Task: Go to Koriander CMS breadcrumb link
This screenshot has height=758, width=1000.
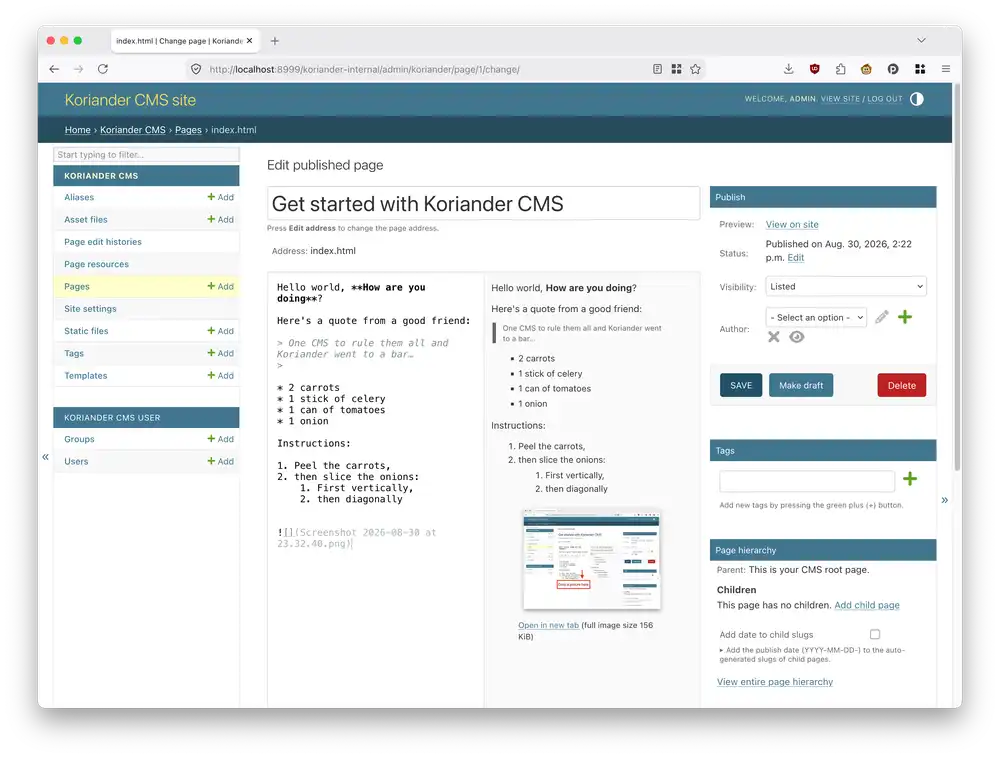Action: 133,129
